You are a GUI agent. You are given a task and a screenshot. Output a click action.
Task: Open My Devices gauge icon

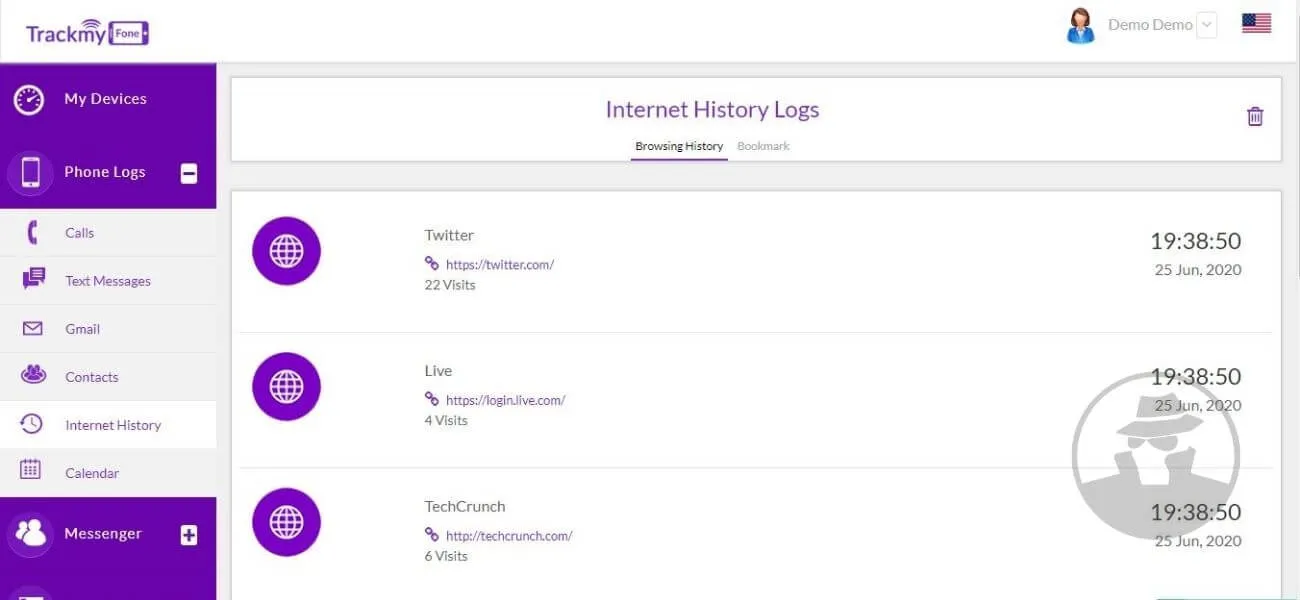(29, 99)
